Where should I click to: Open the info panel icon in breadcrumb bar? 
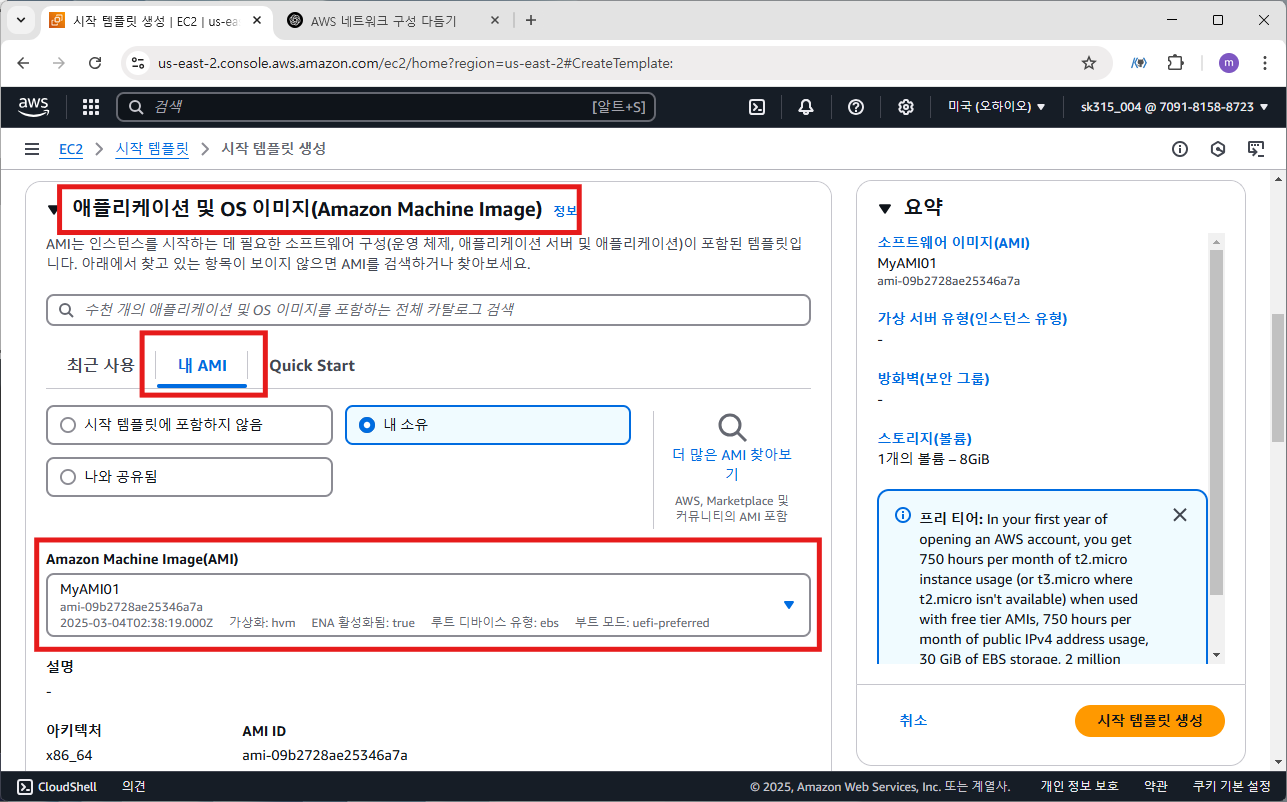(x=1180, y=149)
